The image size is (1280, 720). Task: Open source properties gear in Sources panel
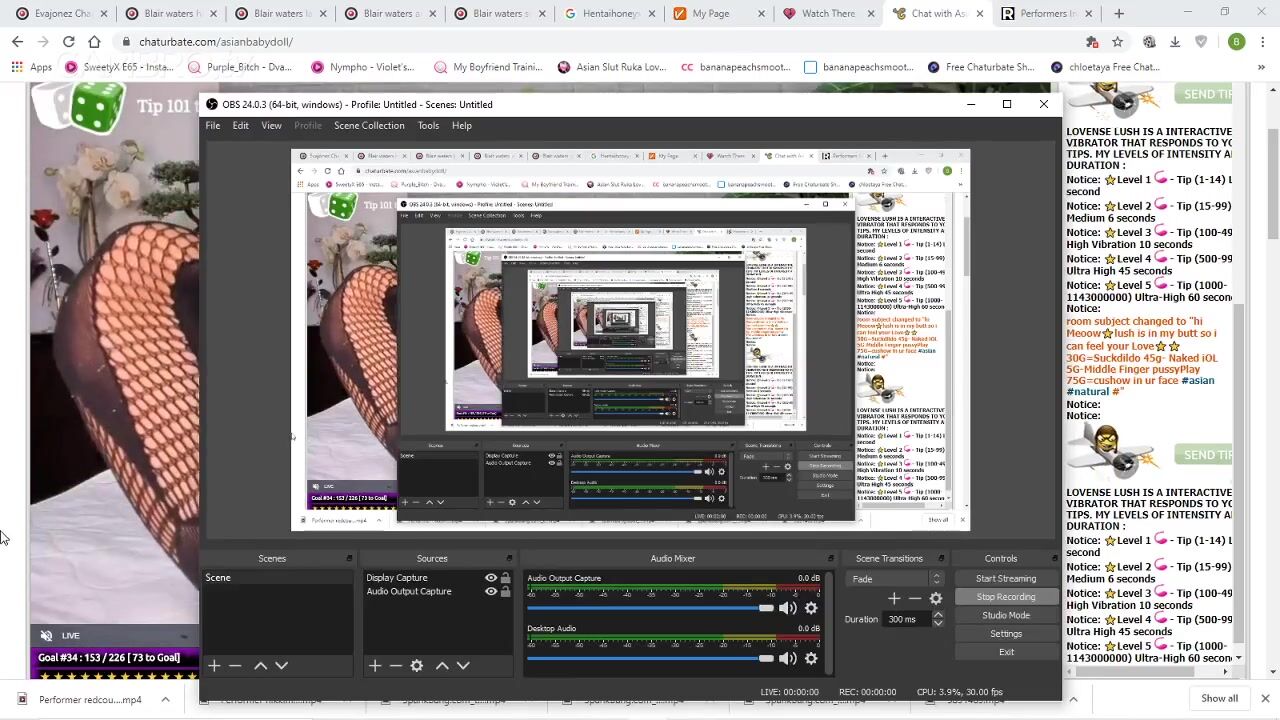pos(417,666)
